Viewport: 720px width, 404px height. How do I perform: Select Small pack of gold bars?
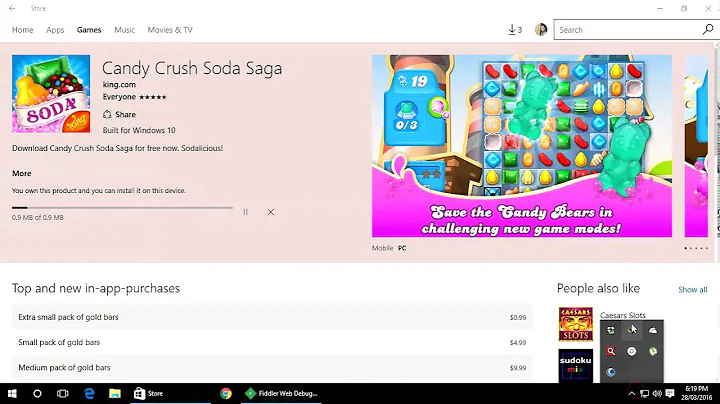pos(272,342)
